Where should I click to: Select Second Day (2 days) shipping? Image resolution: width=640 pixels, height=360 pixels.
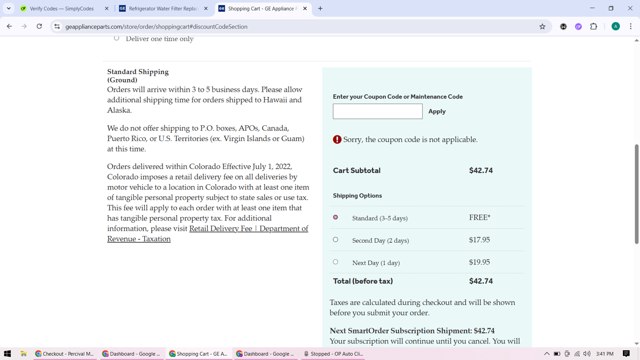[336, 240]
